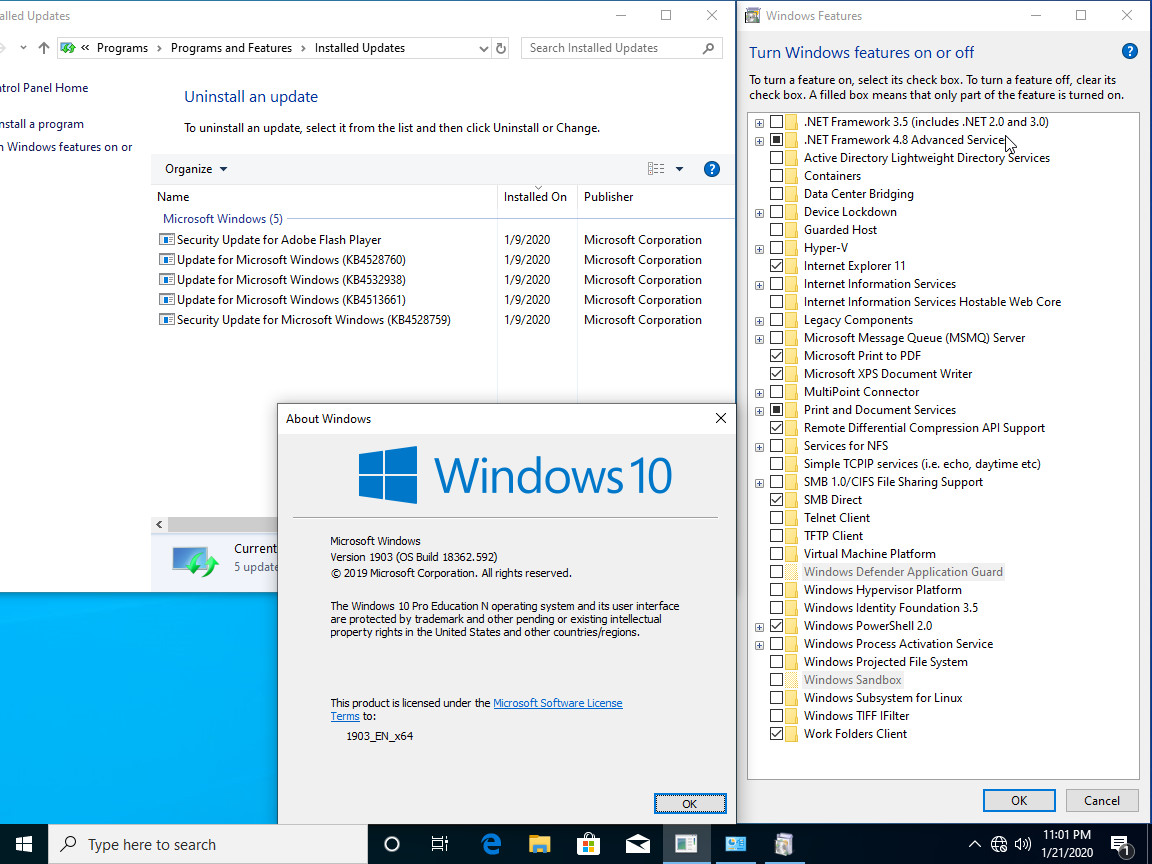Expand Print and Document Services node

click(x=760, y=411)
